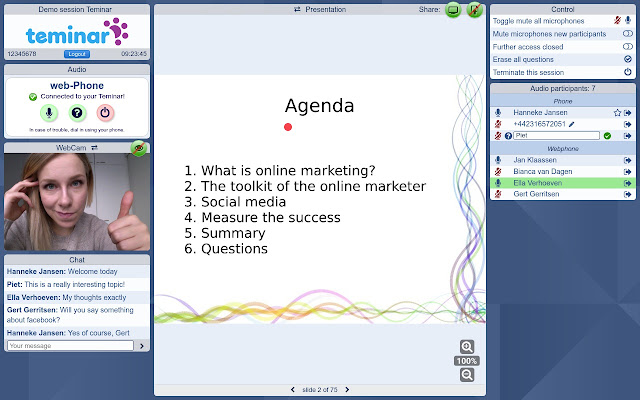Click the 100% zoom level indicator
The width and height of the screenshot is (640, 400).
[467, 361]
